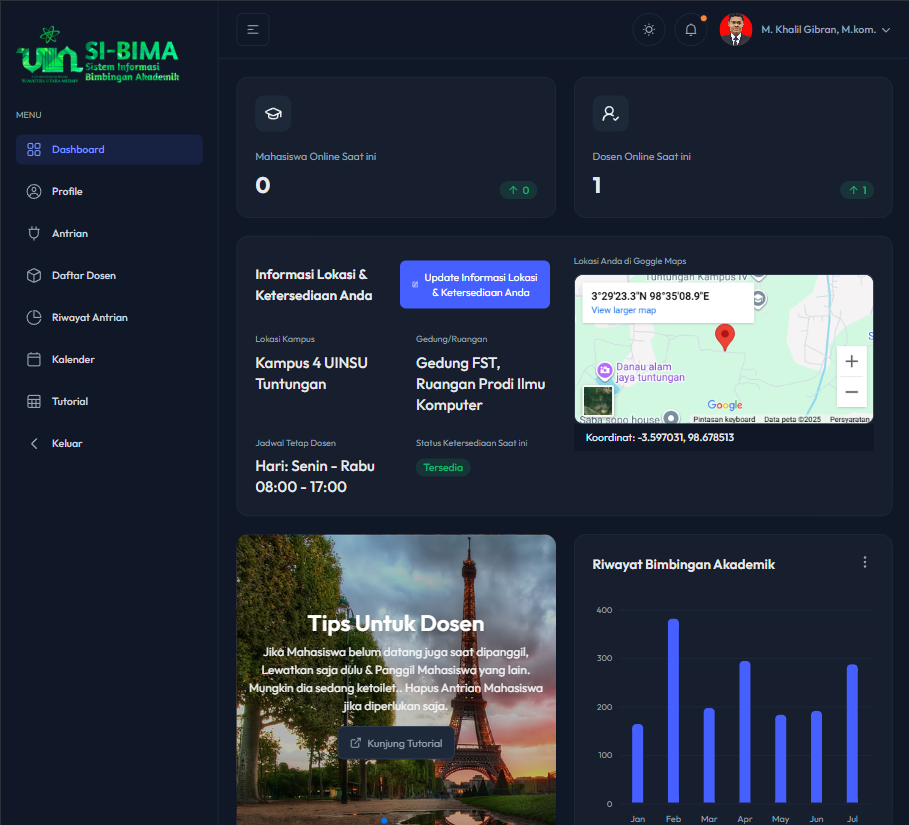Screen dimensions: 909x825
Task: Click the Jan bar in the chart
Action: tap(637, 763)
